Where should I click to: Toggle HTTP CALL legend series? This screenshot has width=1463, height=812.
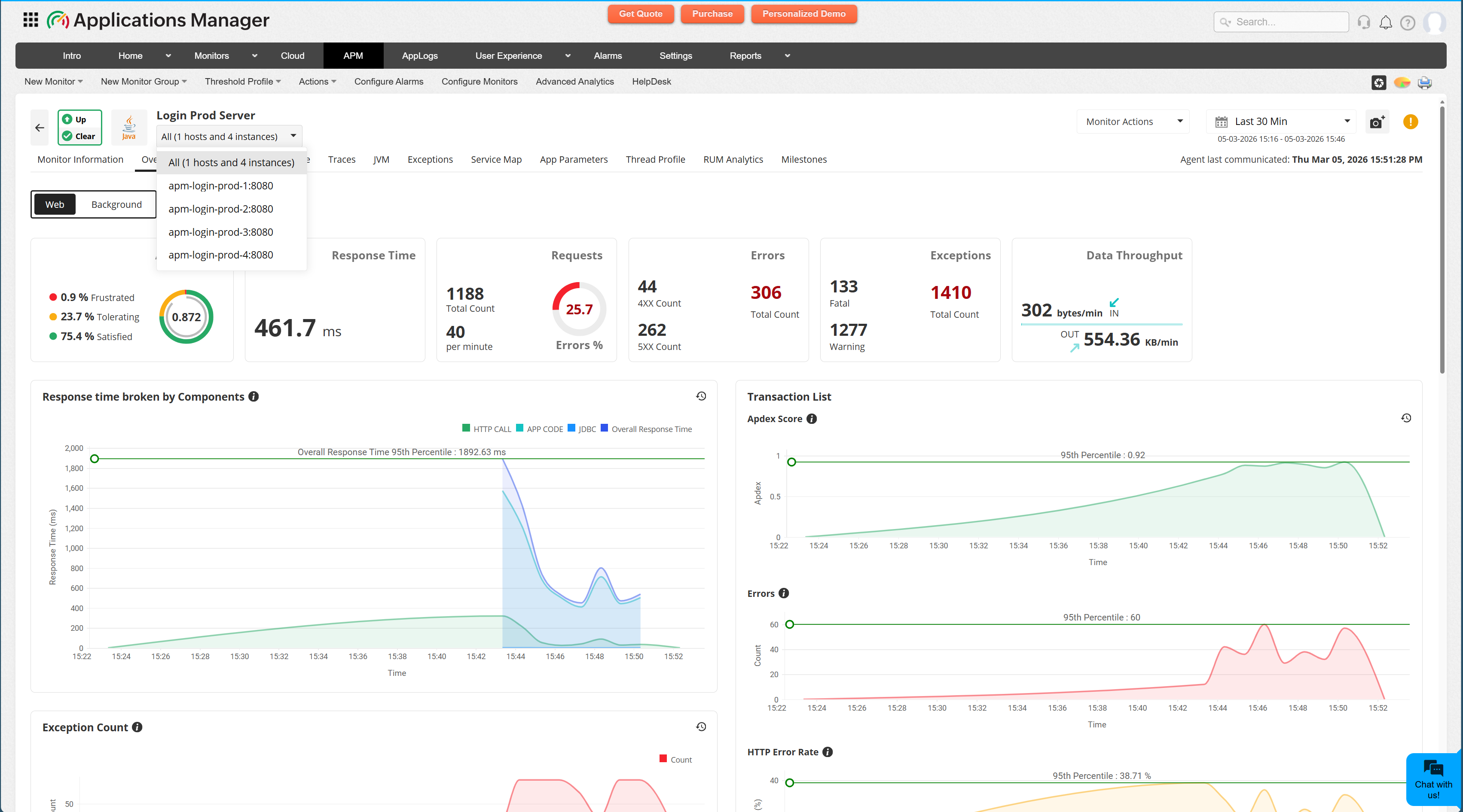tap(487, 429)
